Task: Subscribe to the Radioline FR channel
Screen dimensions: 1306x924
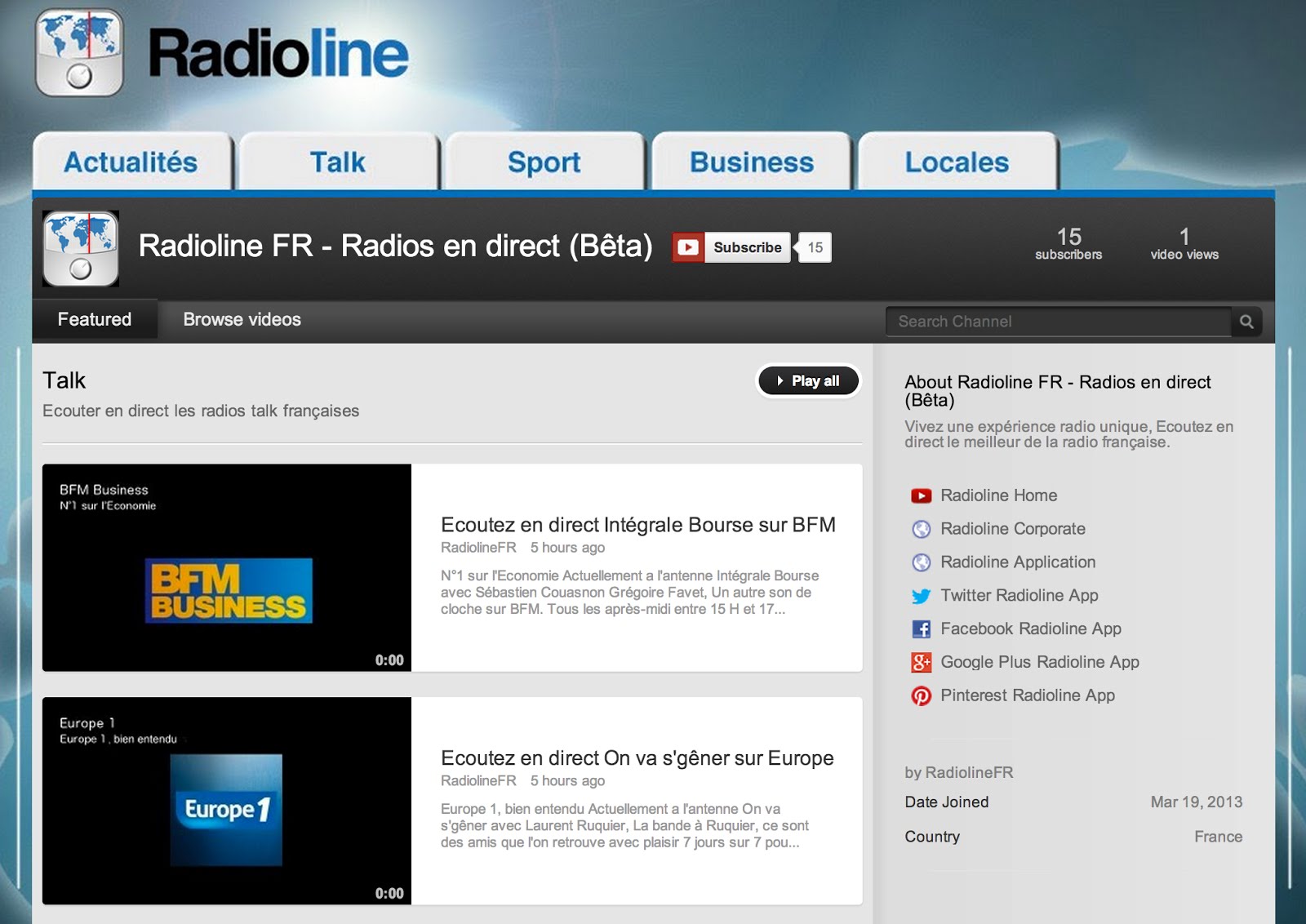Action: [x=731, y=247]
